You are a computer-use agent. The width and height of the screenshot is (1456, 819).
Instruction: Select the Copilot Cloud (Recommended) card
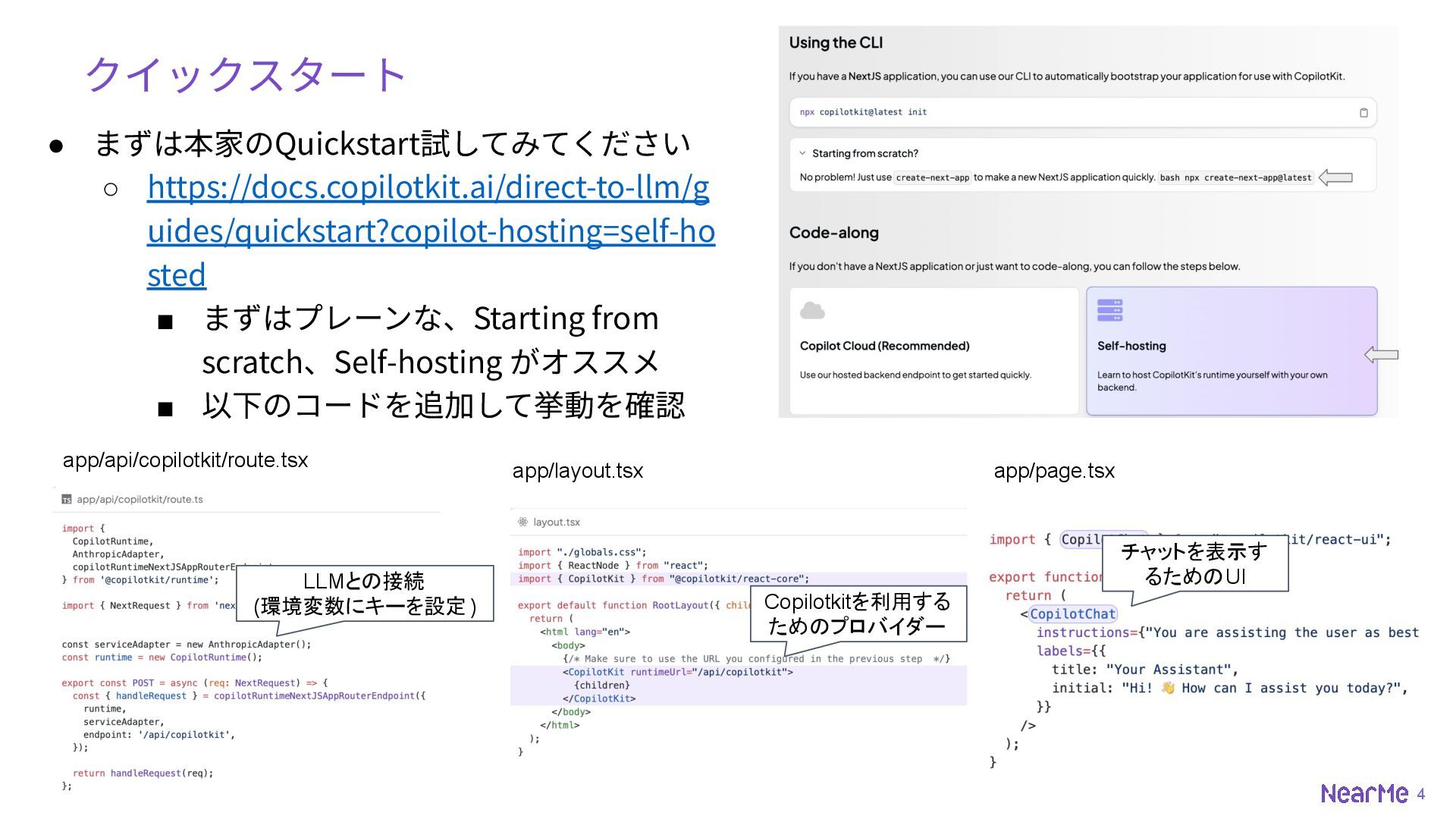(934, 351)
